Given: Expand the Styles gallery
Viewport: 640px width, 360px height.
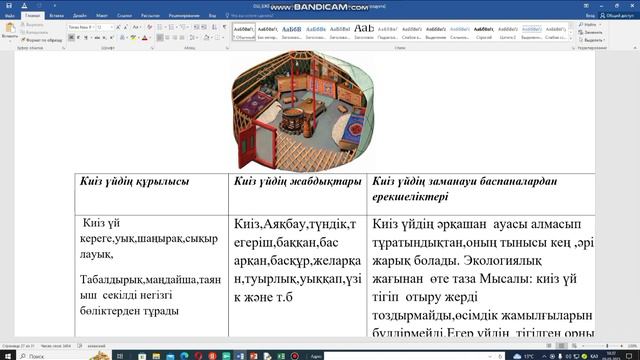Looking at the screenshot, I should pyautogui.click(x=571, y=39).
